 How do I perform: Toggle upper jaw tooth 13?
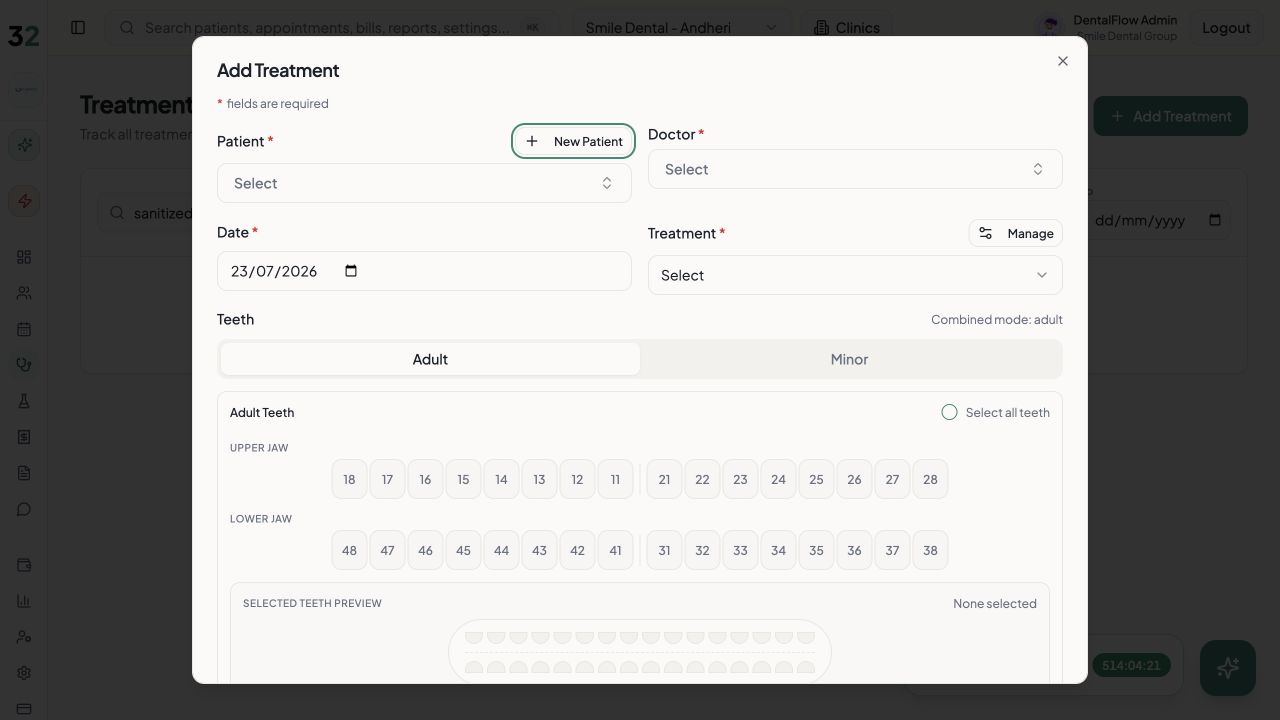coord(539,479)
